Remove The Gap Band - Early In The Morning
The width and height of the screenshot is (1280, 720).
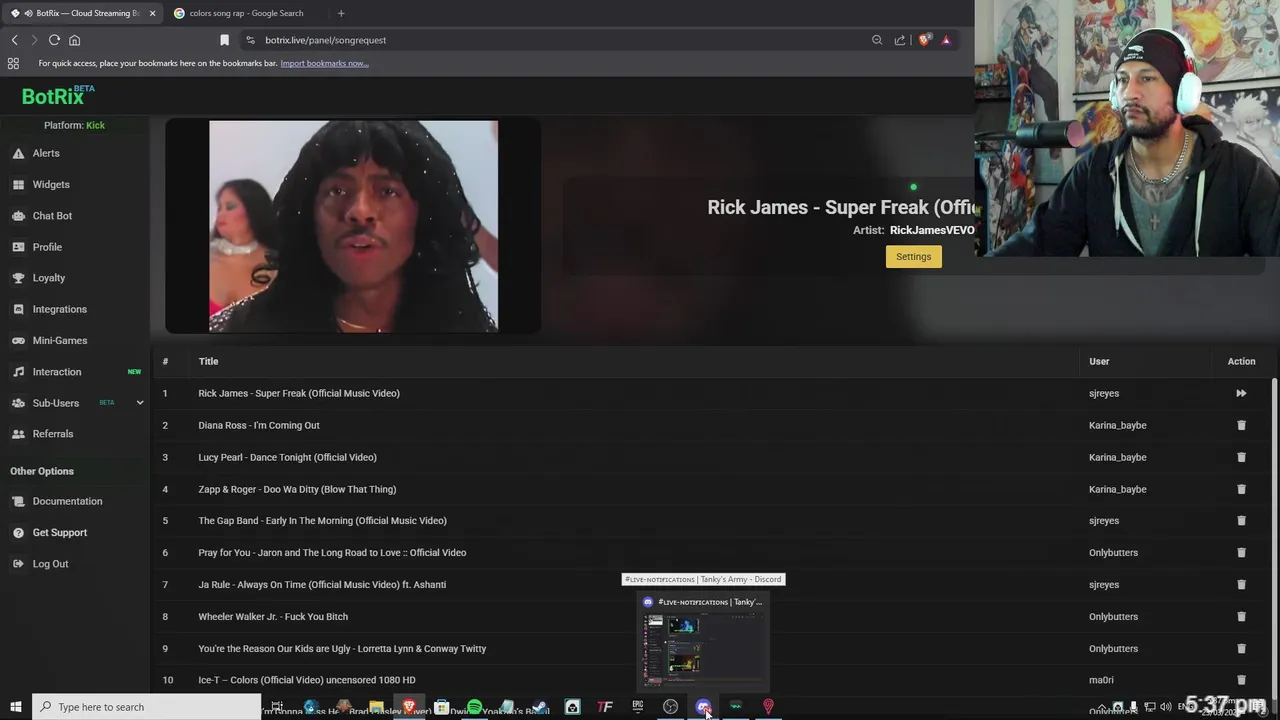click(x=1241, y=520)
